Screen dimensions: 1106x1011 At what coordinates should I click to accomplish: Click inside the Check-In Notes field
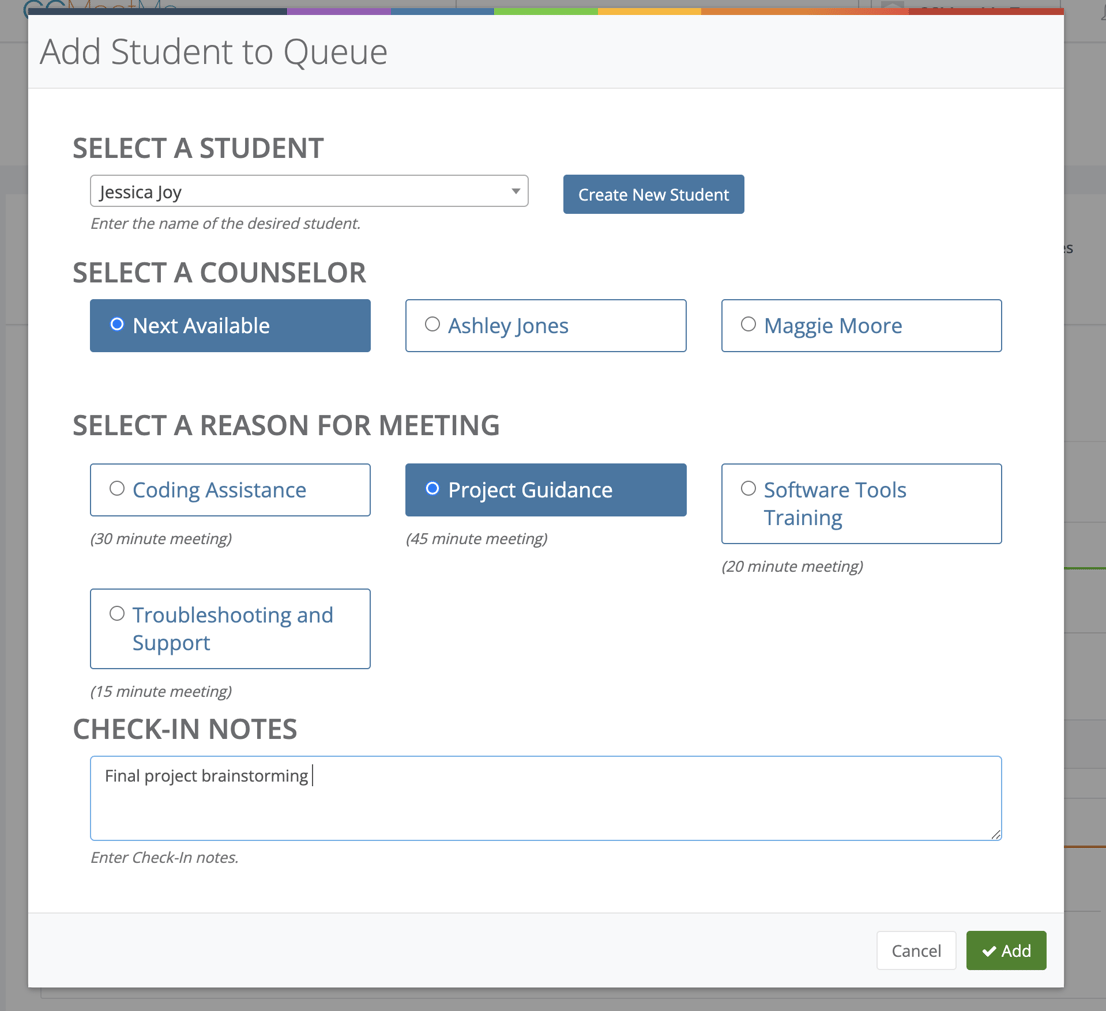[545, 798]
